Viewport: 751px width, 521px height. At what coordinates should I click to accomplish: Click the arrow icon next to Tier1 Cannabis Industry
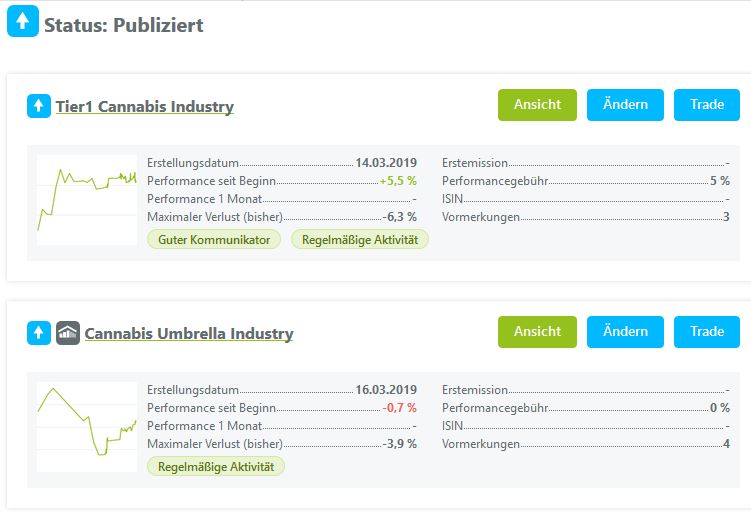[39, 105]
